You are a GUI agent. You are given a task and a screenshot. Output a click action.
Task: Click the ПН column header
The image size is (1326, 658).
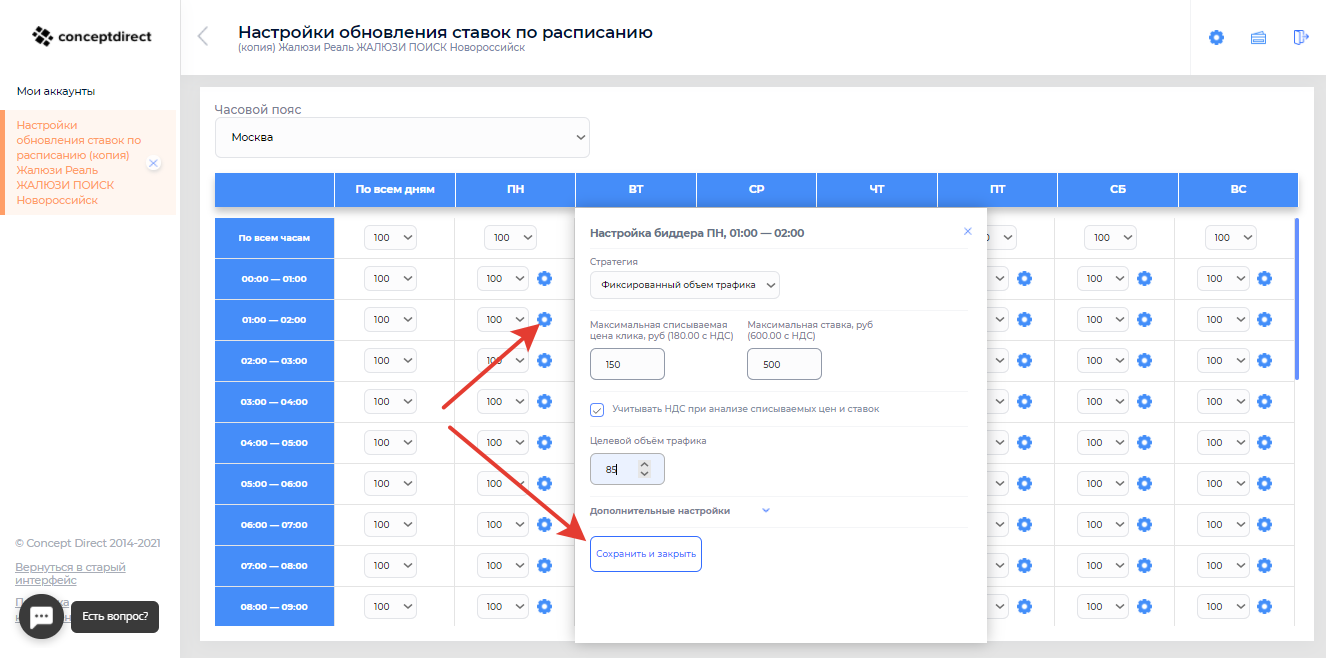[515, 189]
